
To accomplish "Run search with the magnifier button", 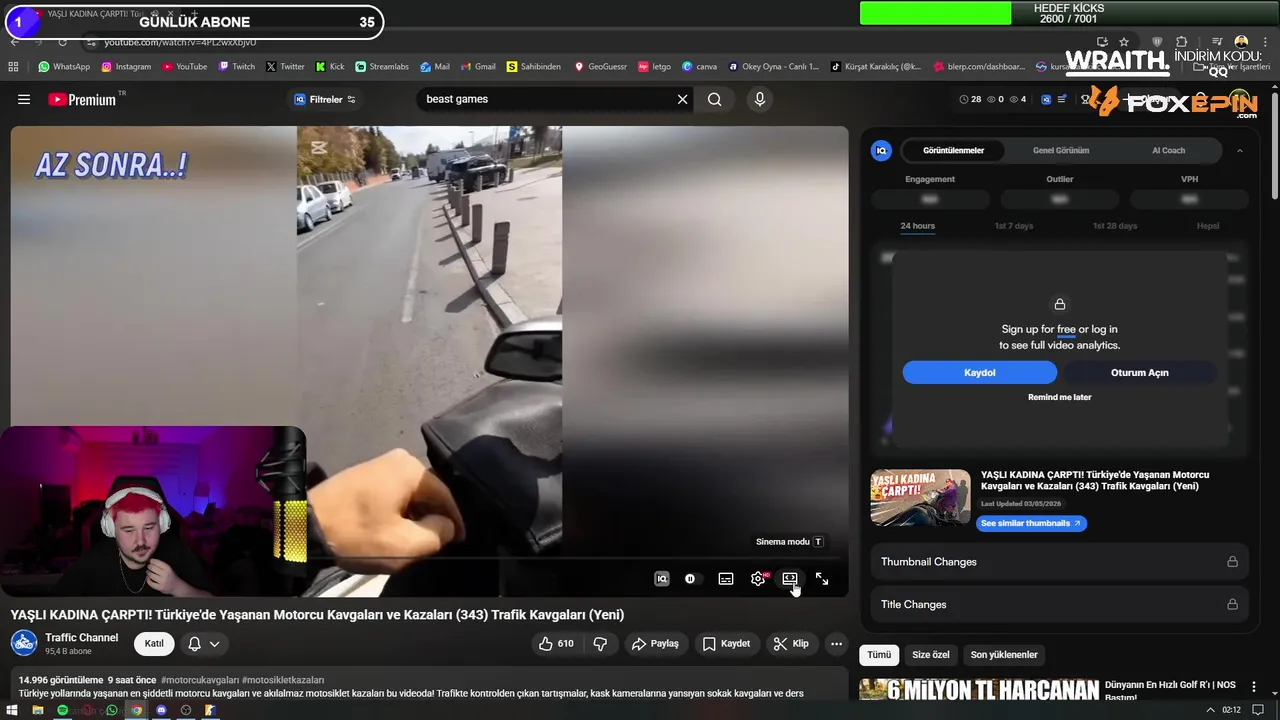I will pos(714,99).
